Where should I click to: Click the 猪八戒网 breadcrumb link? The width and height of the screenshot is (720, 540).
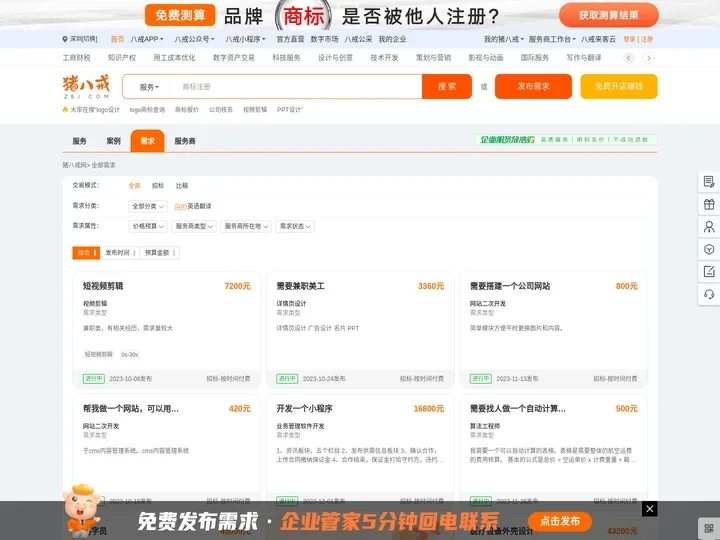click(74, 165)
